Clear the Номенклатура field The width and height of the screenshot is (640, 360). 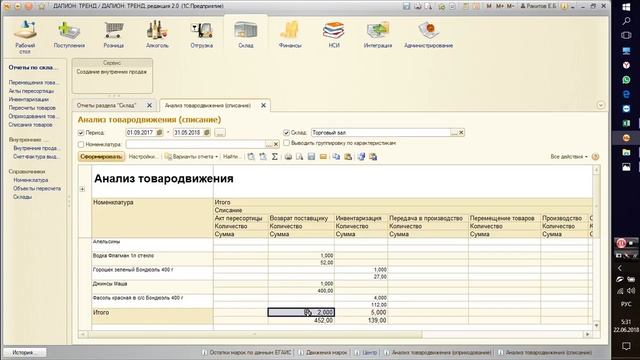276,144
